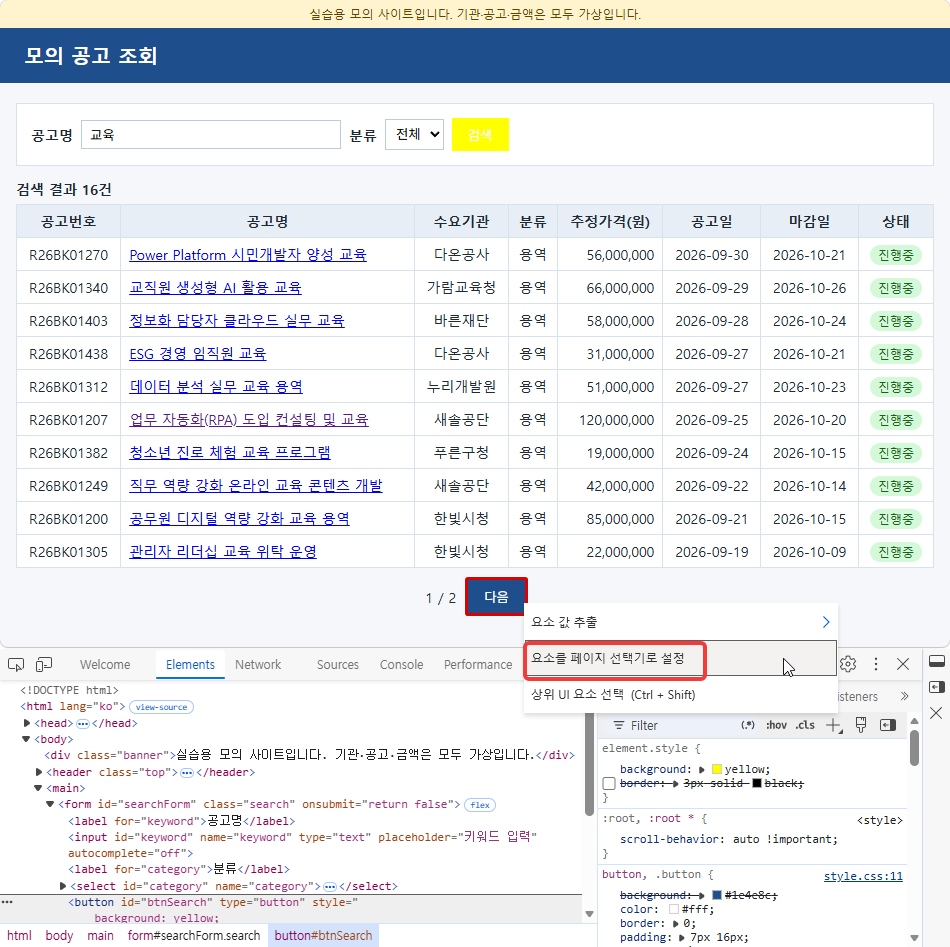Select form#searchForm.search in breadcrumb
950x947 pixels.
pyautogui.click(x=193, y=935)
